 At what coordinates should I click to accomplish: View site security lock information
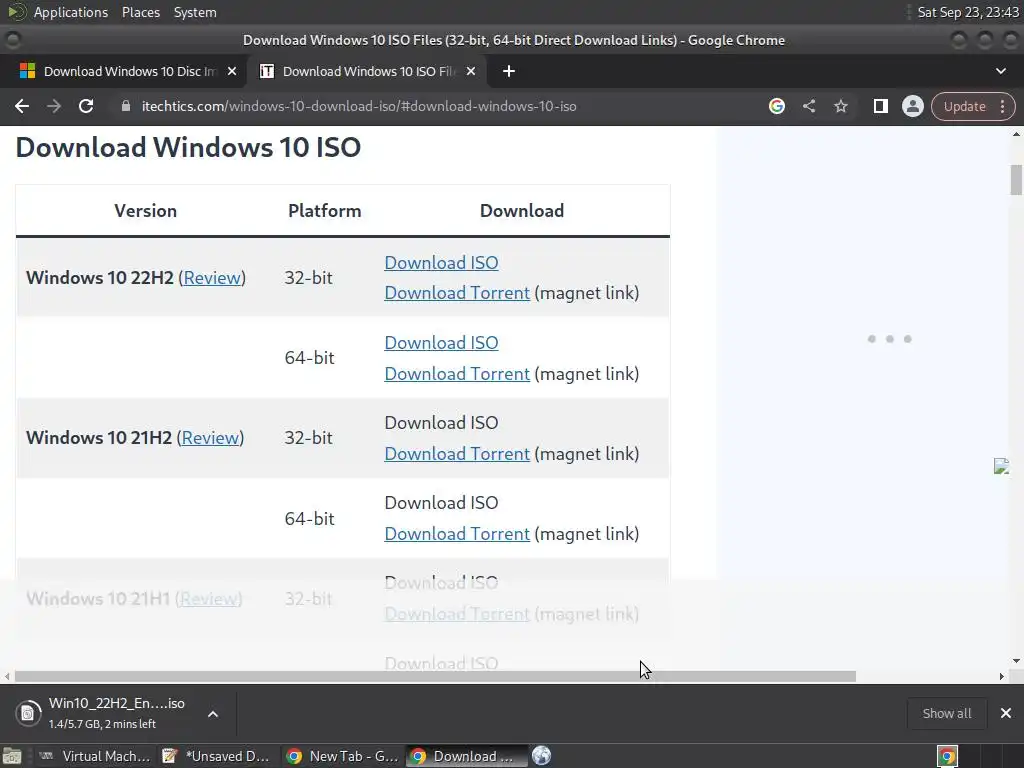coord(126,106)
